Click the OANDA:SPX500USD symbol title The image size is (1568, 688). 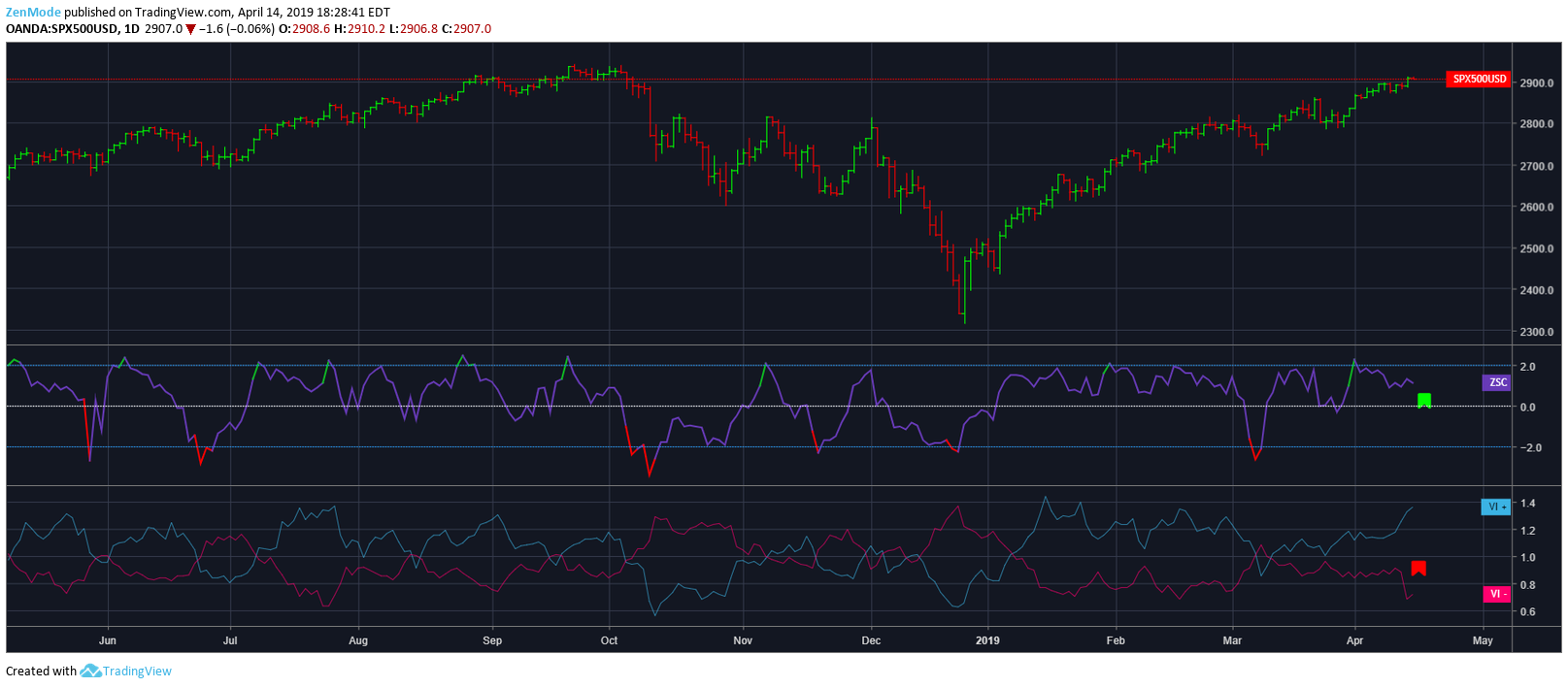pyautogui.click(x=62, y=29)
